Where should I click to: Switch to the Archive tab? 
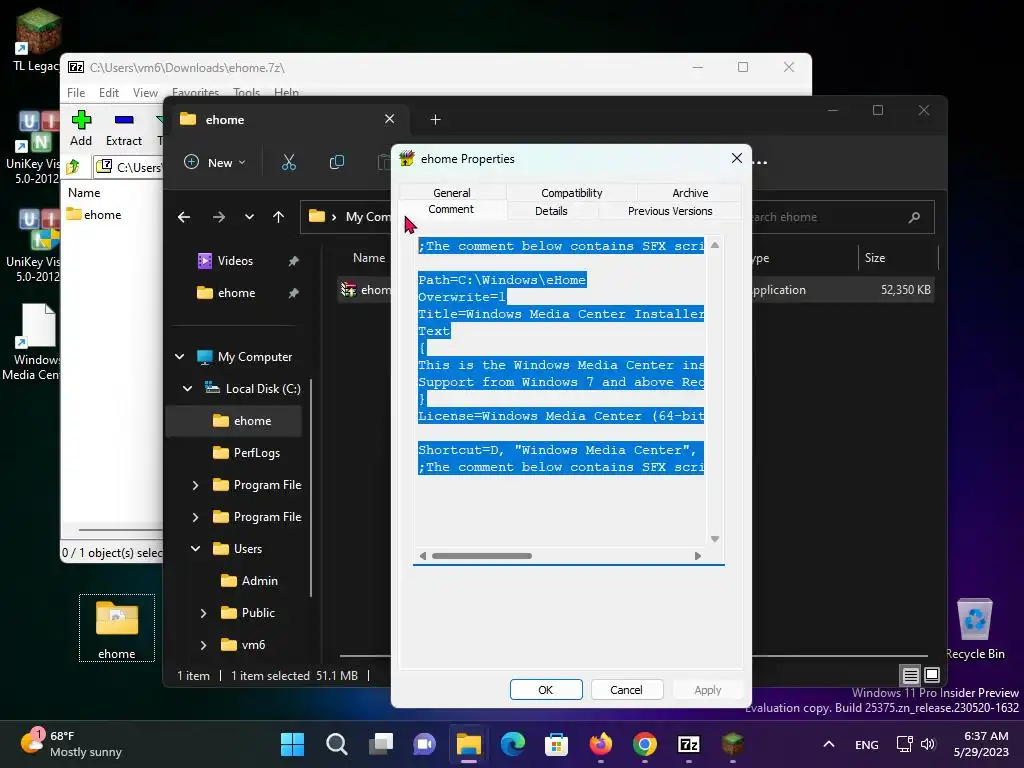pyautogui.click(x=690, y=193)
